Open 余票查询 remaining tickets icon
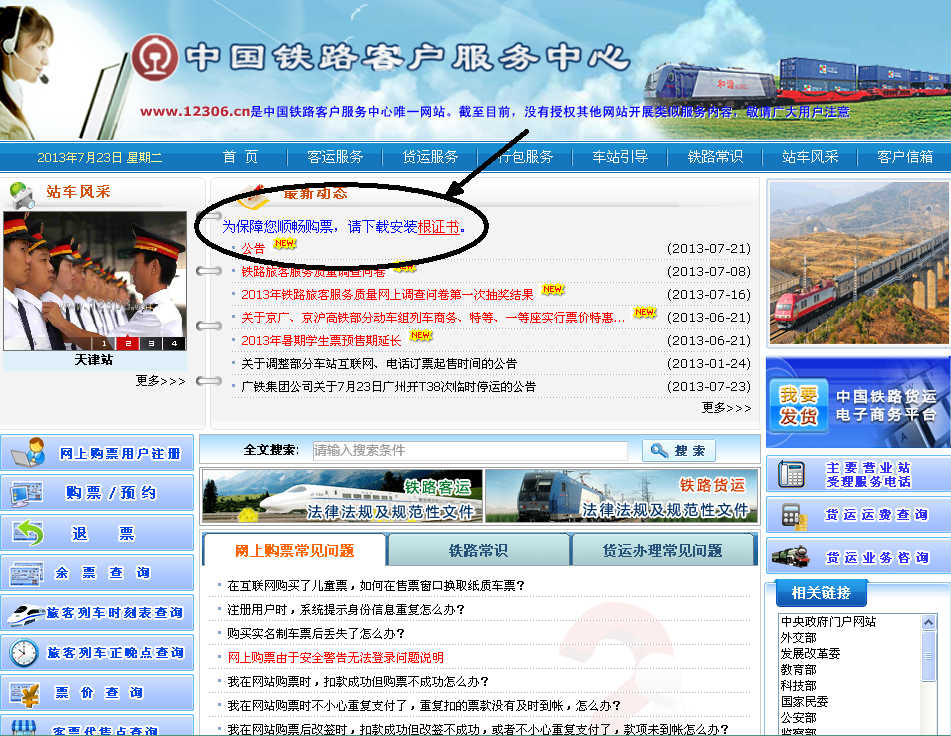This screenshot has width=951, height=736. point(28,573)
